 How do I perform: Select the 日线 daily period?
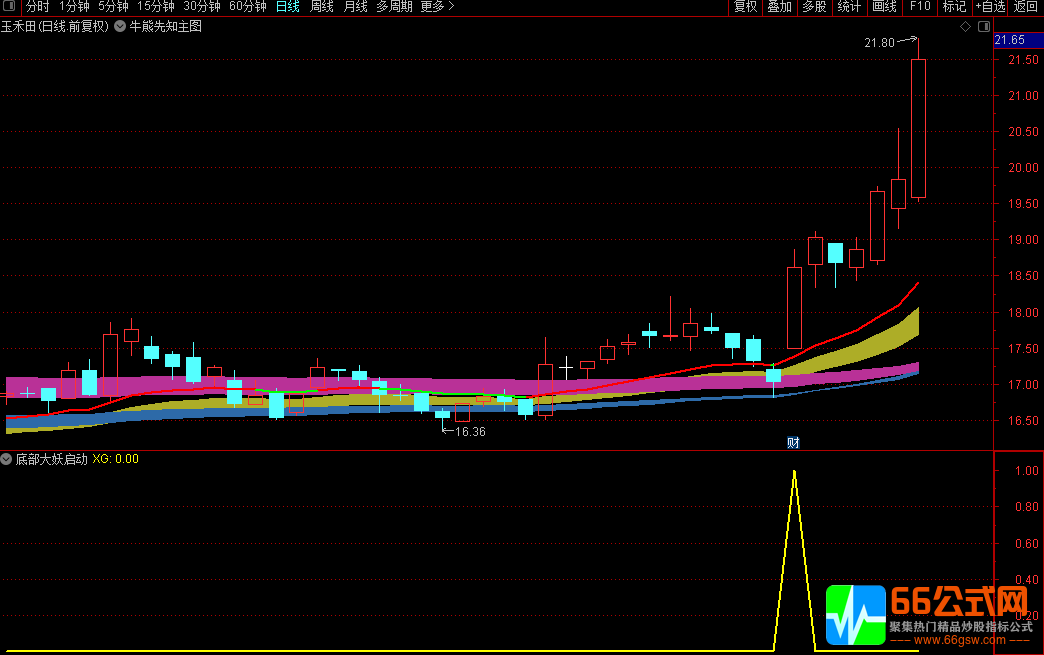pyautogui.click(x=288, y=7)
